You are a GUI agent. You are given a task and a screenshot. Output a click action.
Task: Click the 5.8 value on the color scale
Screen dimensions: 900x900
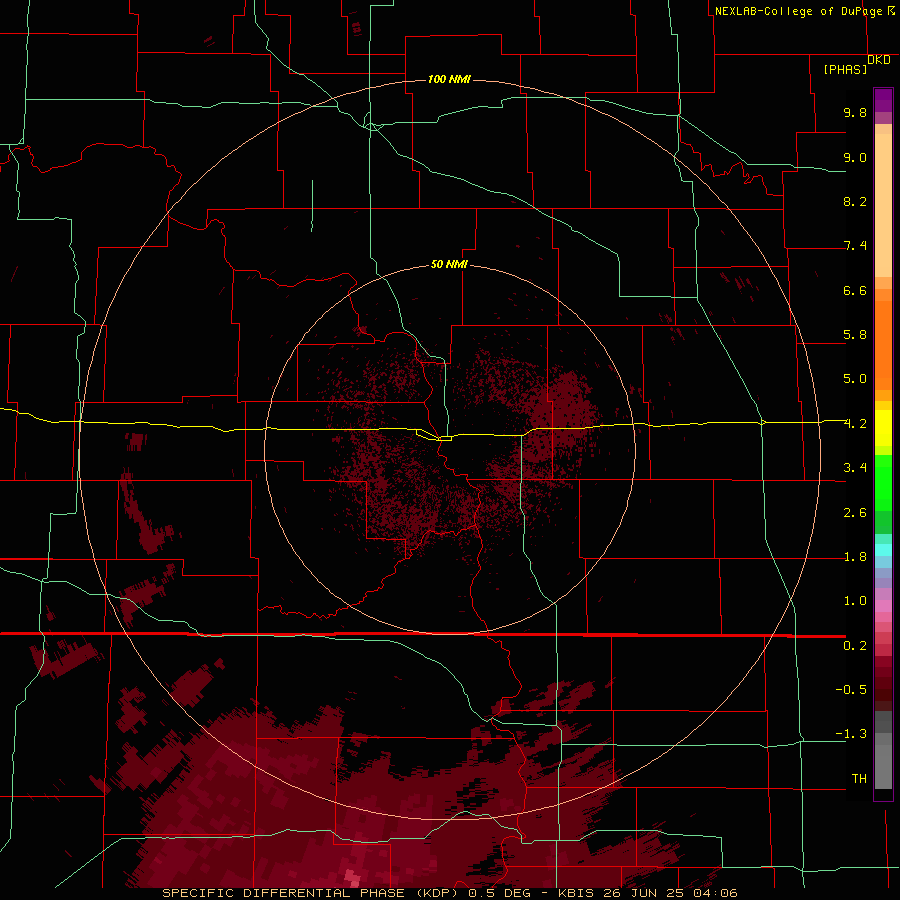(855, 335)
